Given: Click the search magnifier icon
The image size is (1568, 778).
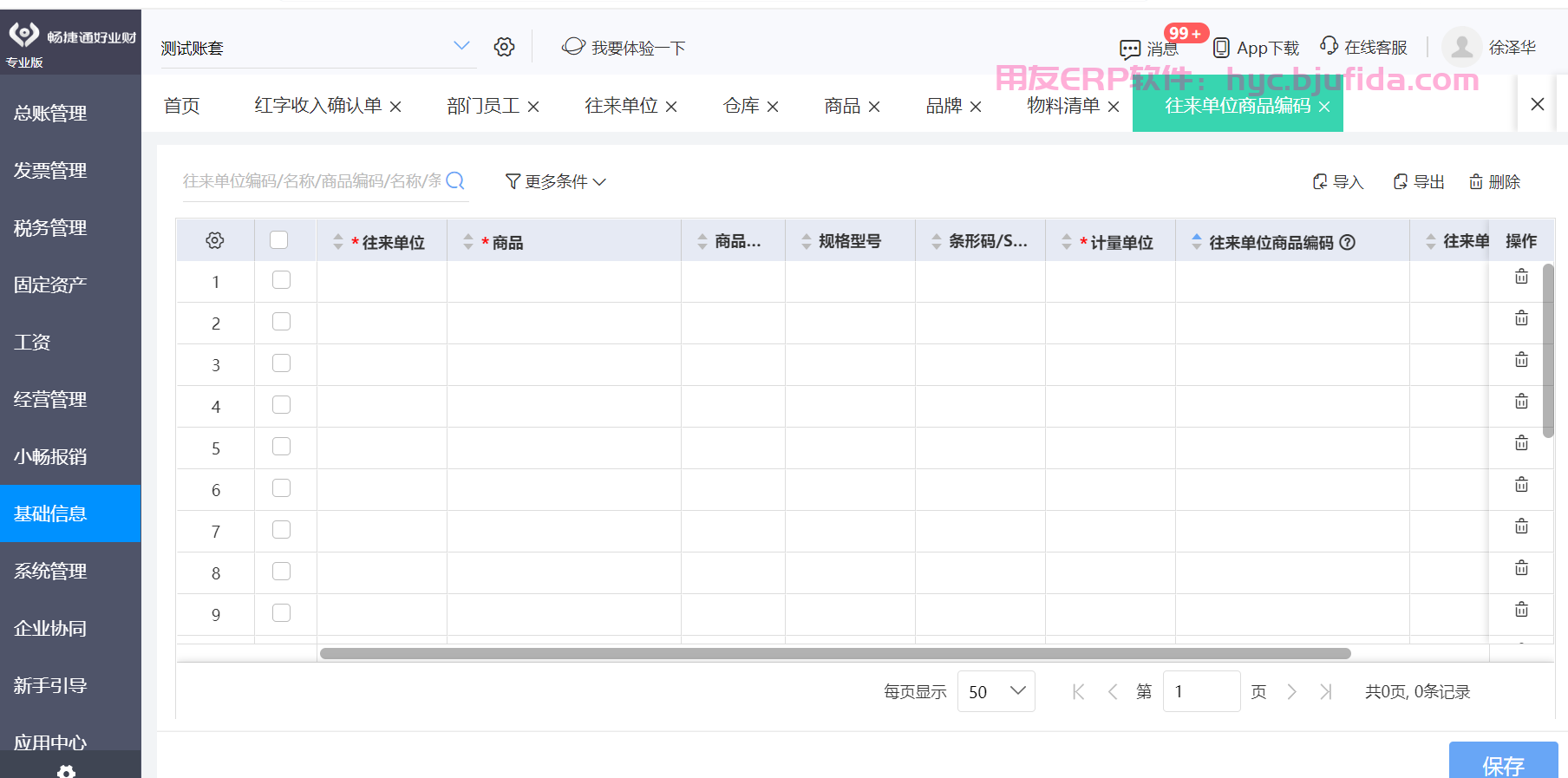Looking at the screenshot, I should coord(455,180).
